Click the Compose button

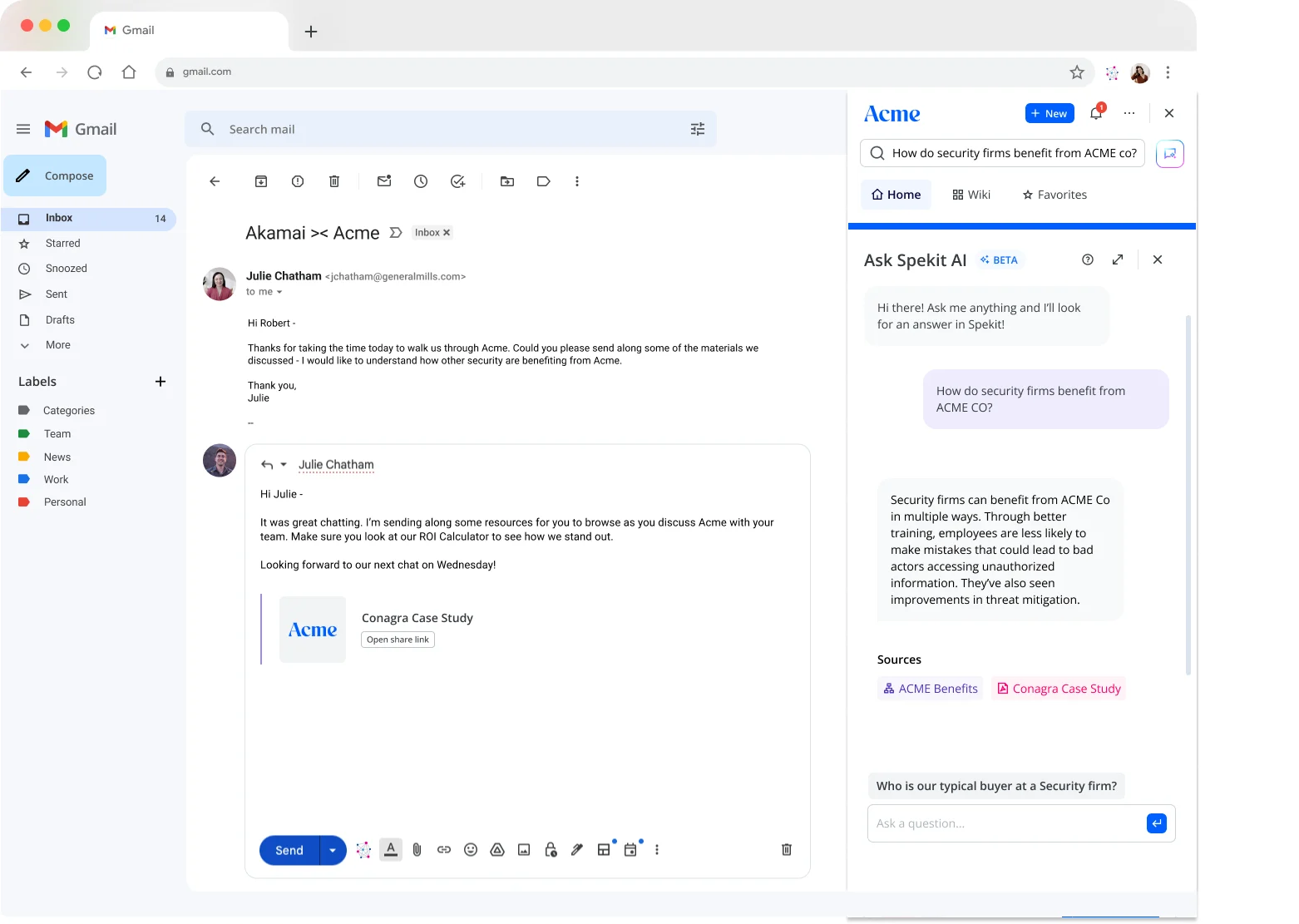coord(55,175)
